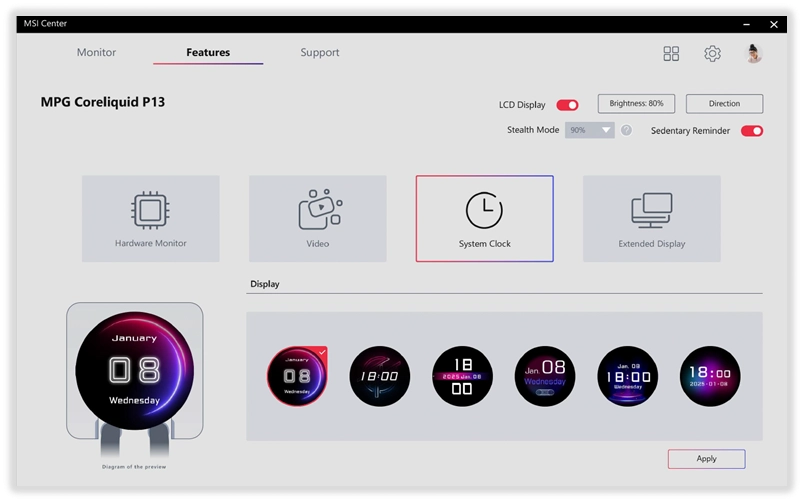
Task: Apply the selected clock style
Action: coord(706,459)
